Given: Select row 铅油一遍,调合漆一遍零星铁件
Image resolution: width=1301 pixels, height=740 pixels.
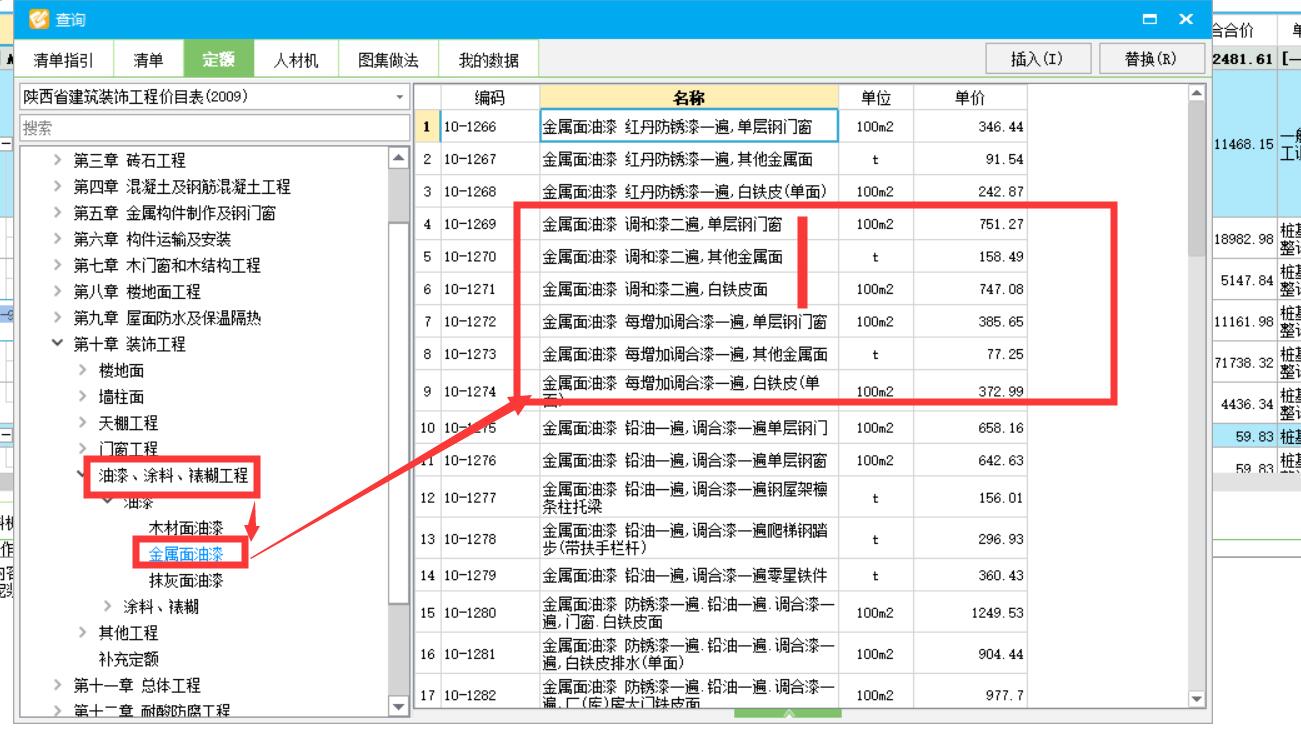Looking at the screenshot, I should [689, 575].
